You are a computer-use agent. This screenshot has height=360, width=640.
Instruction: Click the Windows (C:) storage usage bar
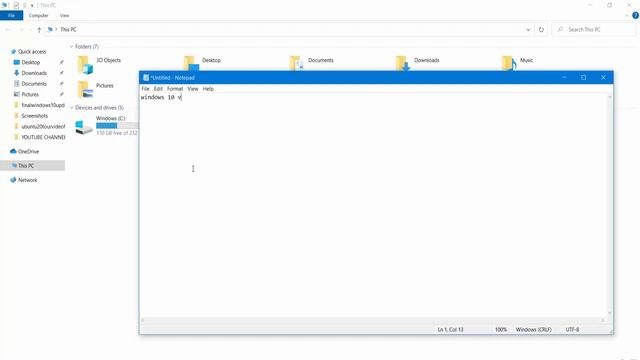[117, 126]
